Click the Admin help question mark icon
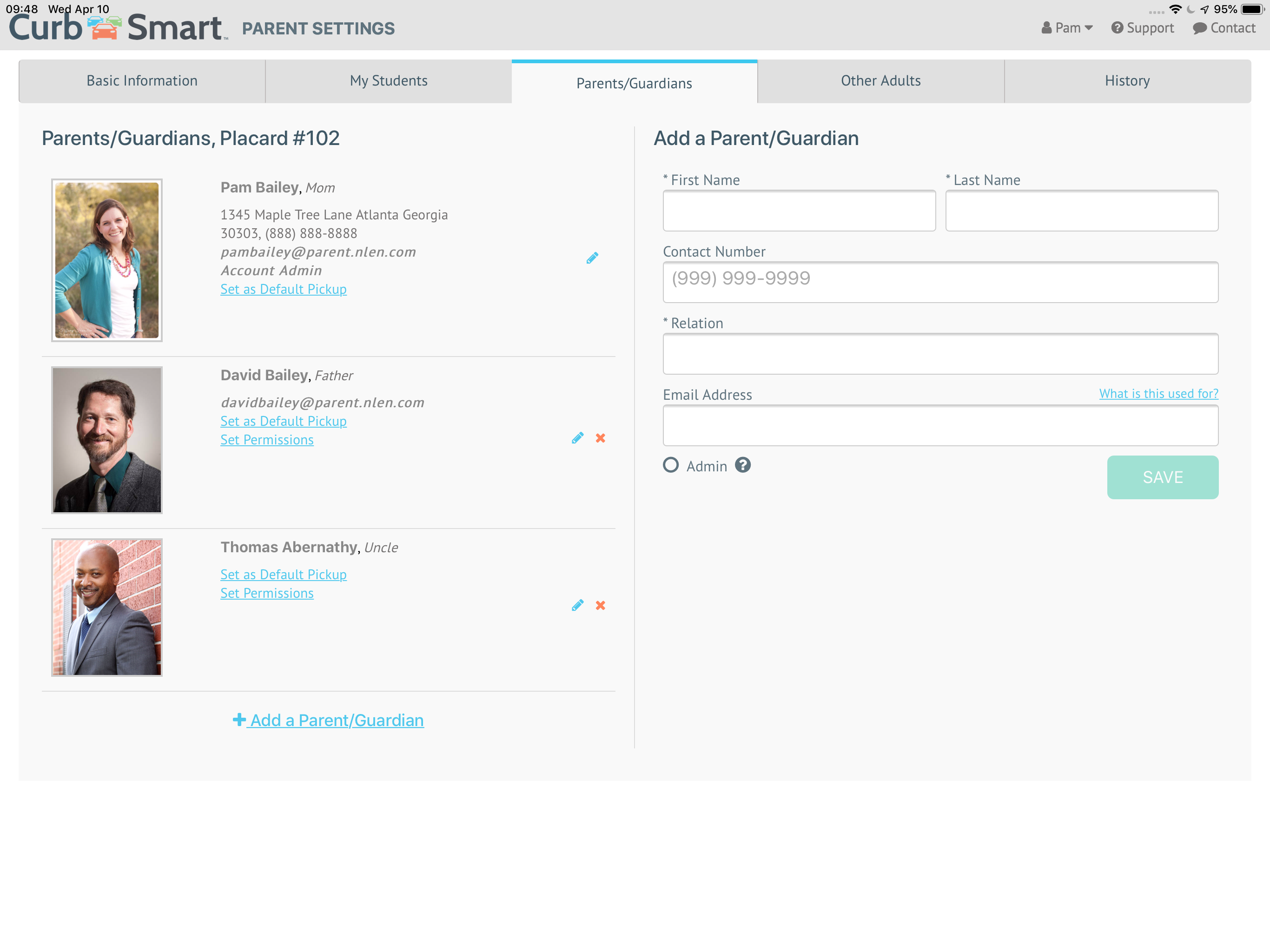Viewport: 1270px width, 952px height. (x=743, y=465)
